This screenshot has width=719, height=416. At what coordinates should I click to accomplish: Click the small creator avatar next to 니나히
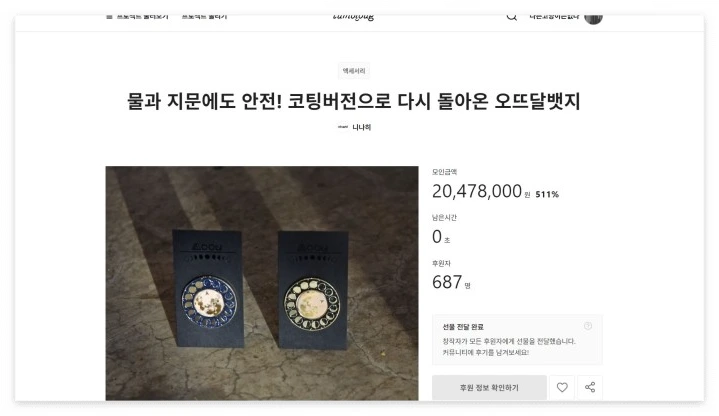343,127
